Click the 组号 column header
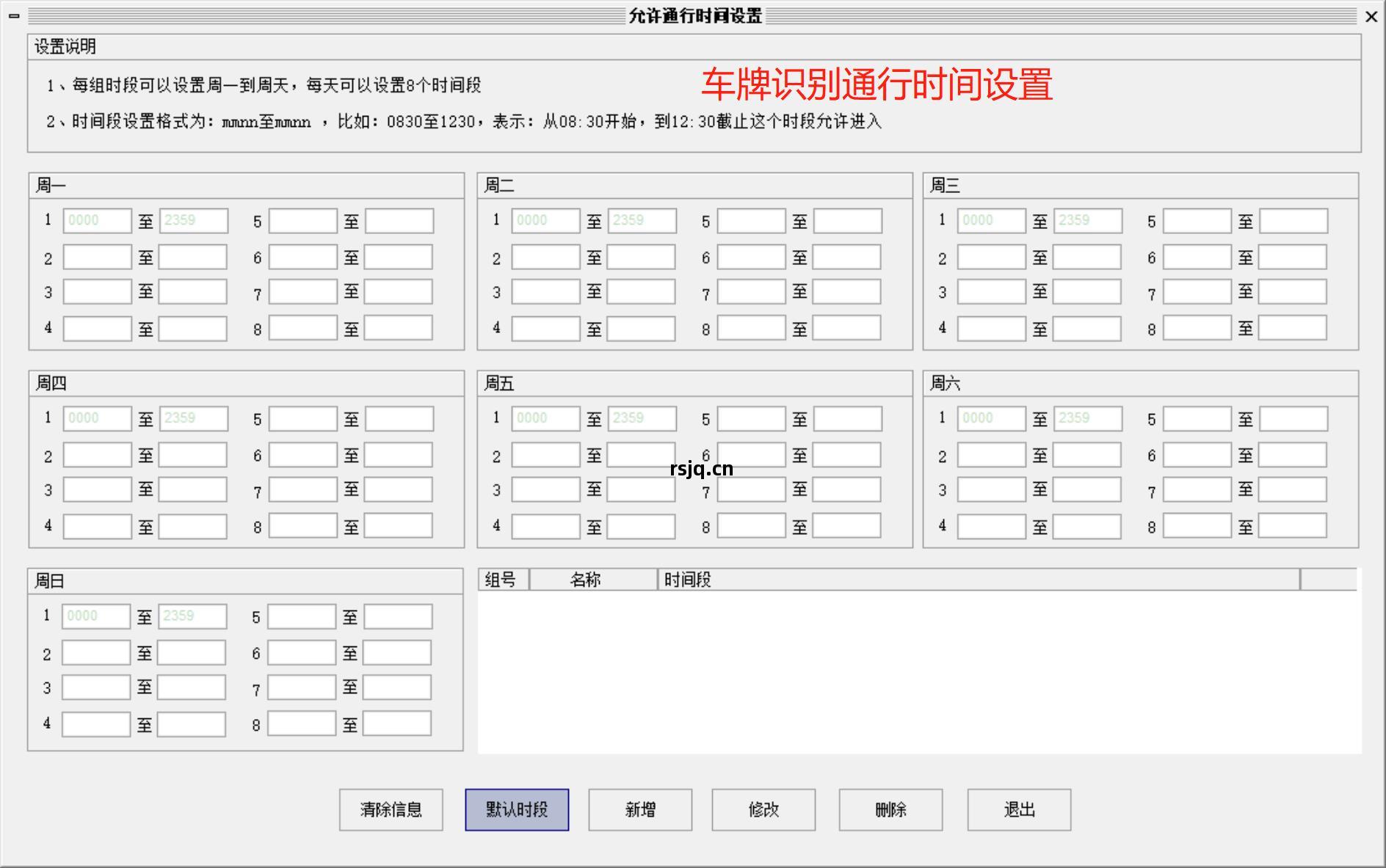The image size is (1386, 868). click(x=501, y=579)
